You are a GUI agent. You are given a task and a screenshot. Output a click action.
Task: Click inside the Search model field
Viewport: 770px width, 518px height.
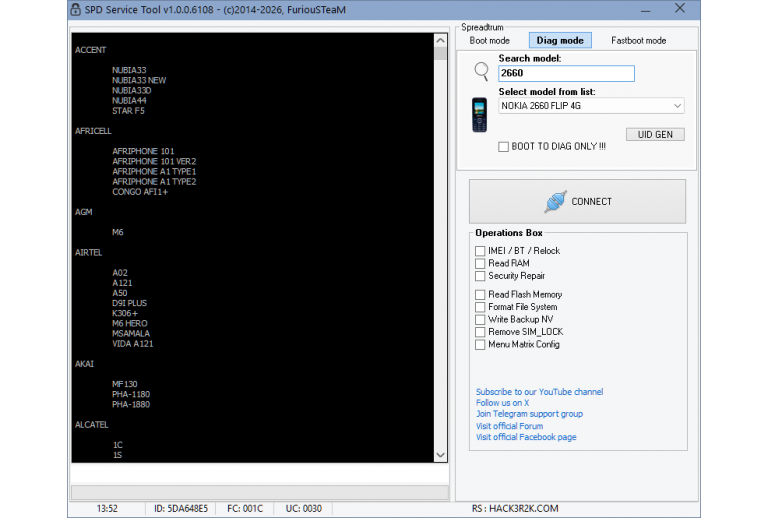point(566,74)
